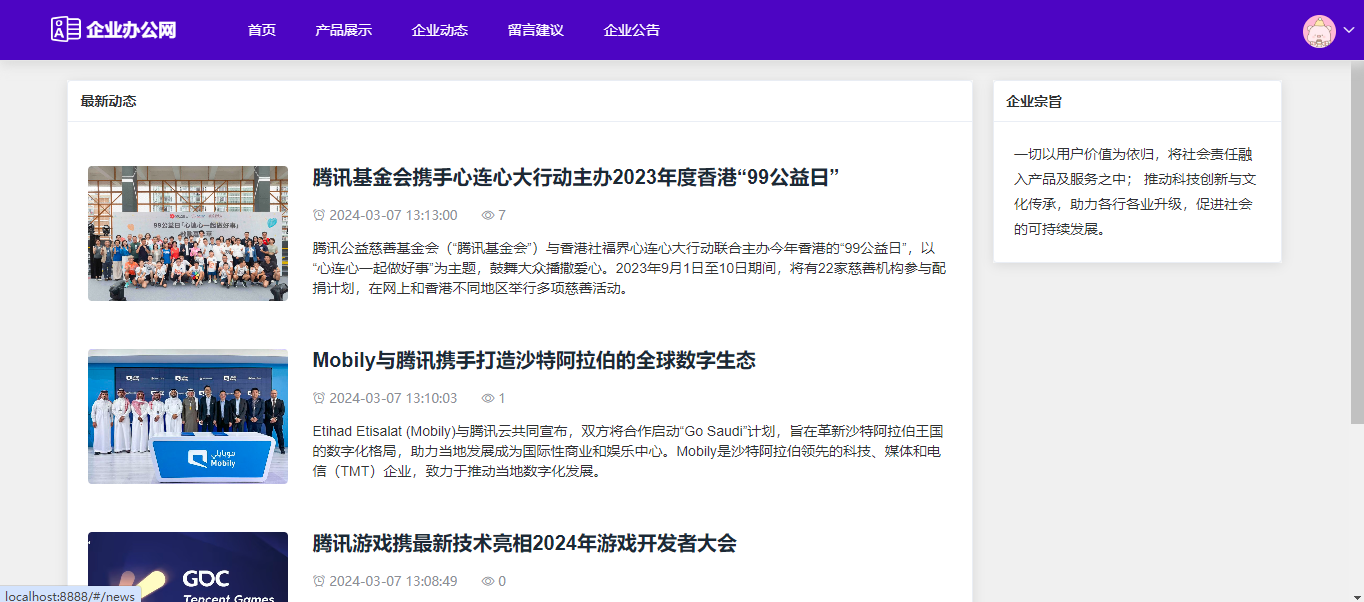The height and width of the screenshot is (602, 1364).
Task: Click the Mobily signing ceremony thumbnail
Action: [188, 416]
